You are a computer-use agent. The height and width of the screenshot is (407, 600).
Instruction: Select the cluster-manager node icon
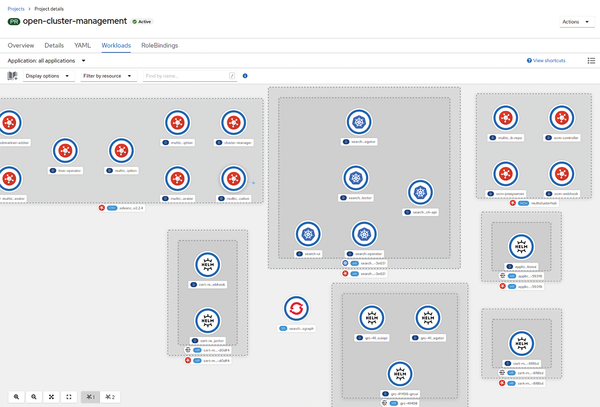point(233,123)
